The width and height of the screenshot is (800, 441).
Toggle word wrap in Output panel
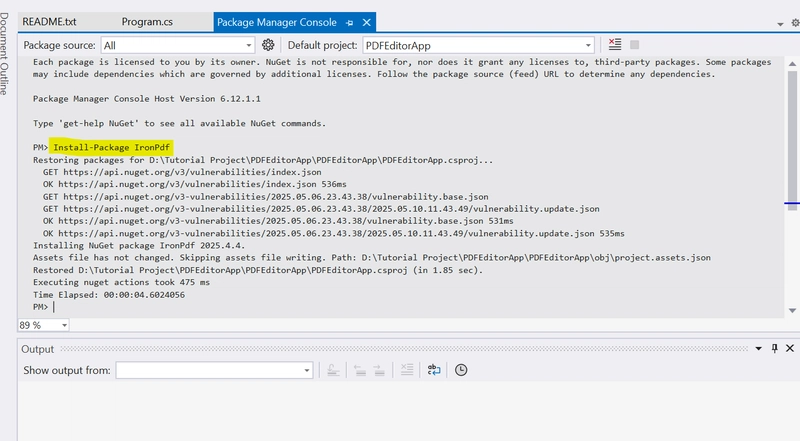[434, 370]
